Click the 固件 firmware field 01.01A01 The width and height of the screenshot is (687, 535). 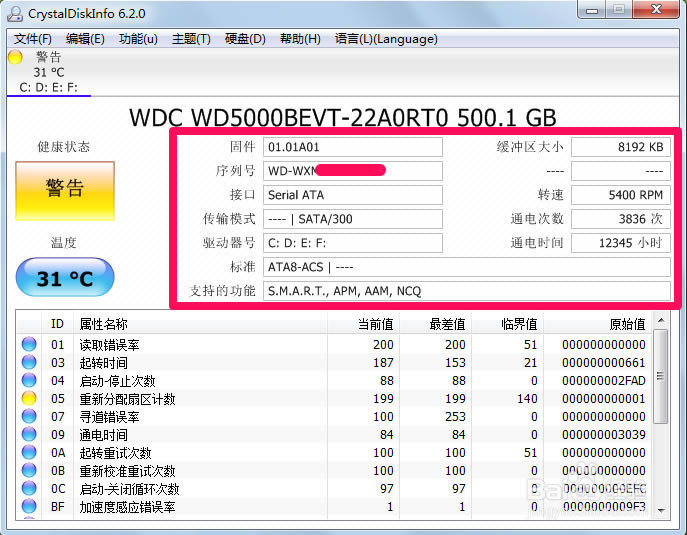pos(353,147)
